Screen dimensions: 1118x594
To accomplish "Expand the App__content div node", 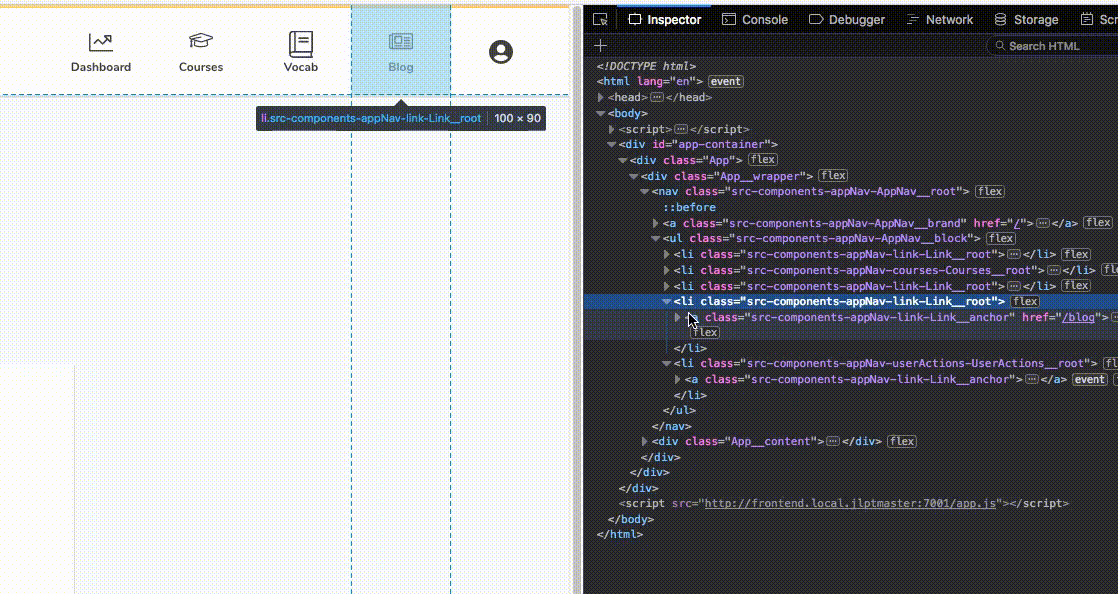I will pyautogui.click(x=645, y=441).
